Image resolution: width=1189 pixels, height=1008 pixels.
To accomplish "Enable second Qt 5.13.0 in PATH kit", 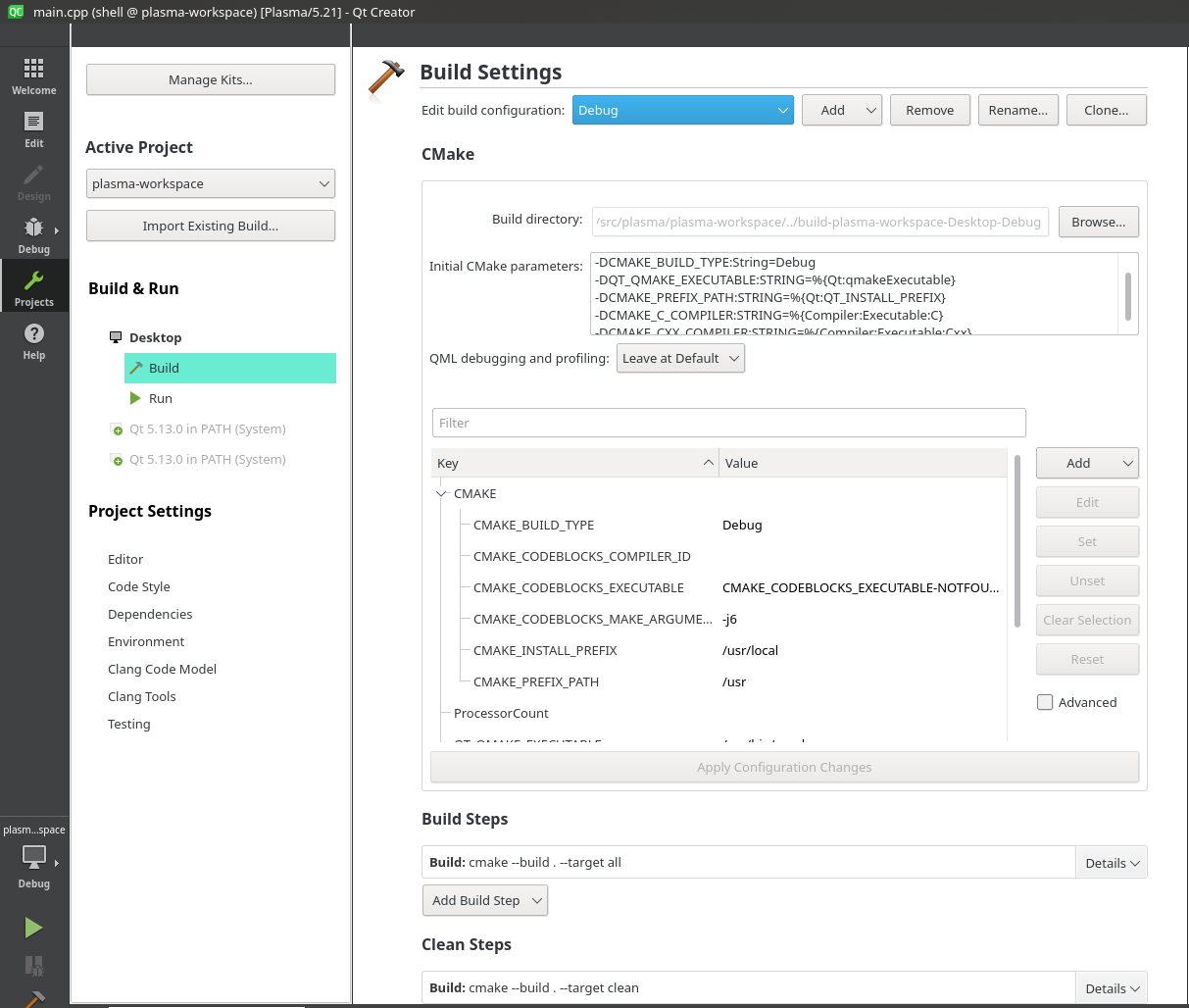I will pyautogui.click(x=197, y=459).
